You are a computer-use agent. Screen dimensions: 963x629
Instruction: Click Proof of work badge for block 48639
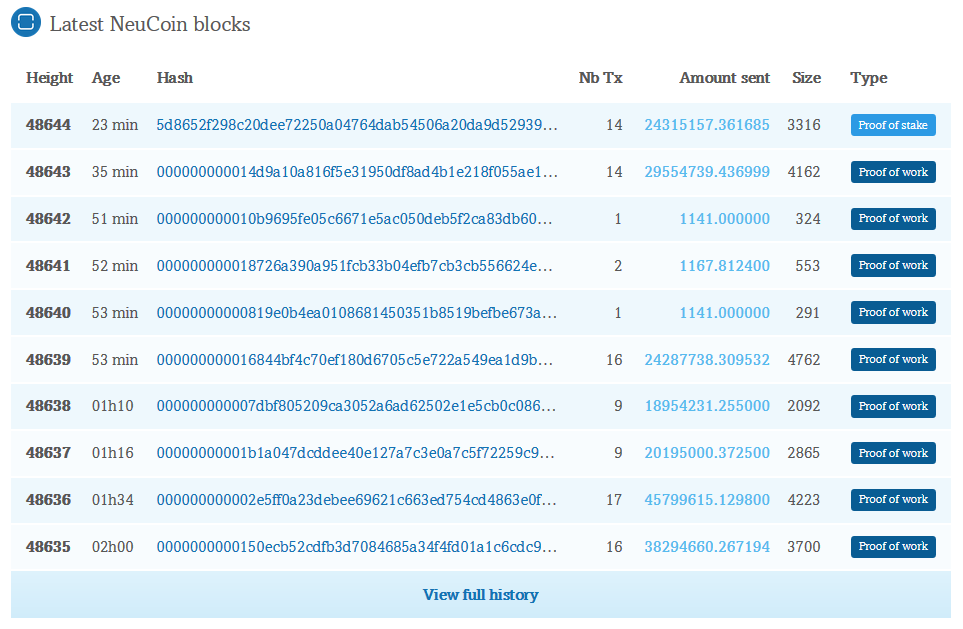(893, 359)
